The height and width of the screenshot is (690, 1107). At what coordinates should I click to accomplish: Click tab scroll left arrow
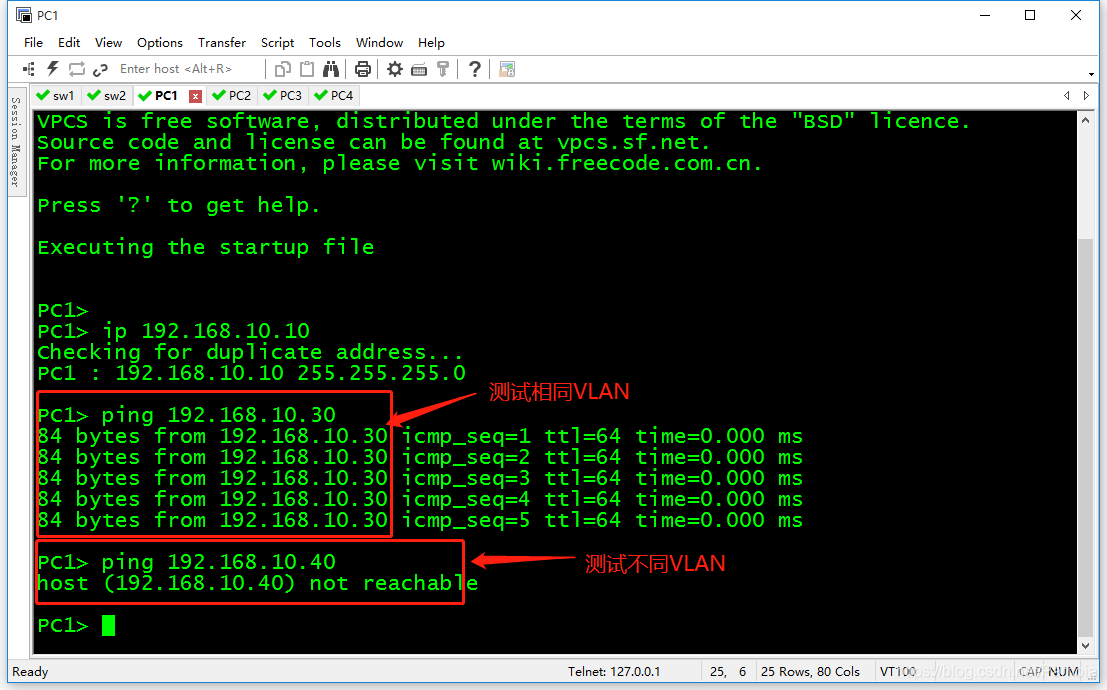tap(1067, 95)
